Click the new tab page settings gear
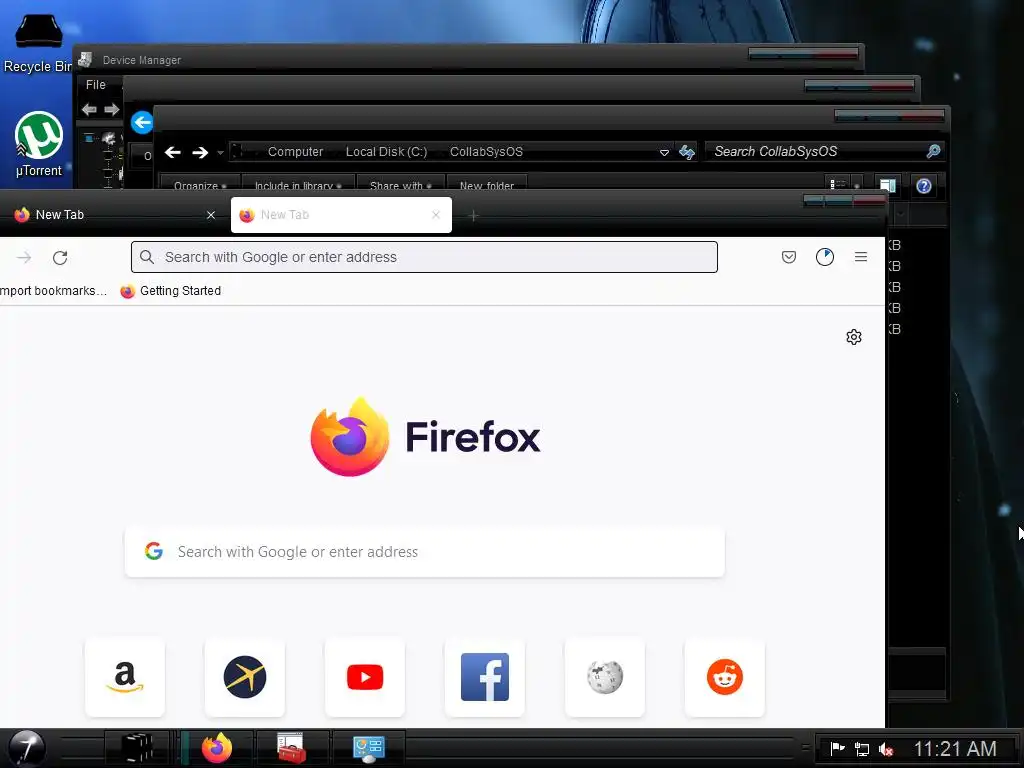 pos(854,337)
